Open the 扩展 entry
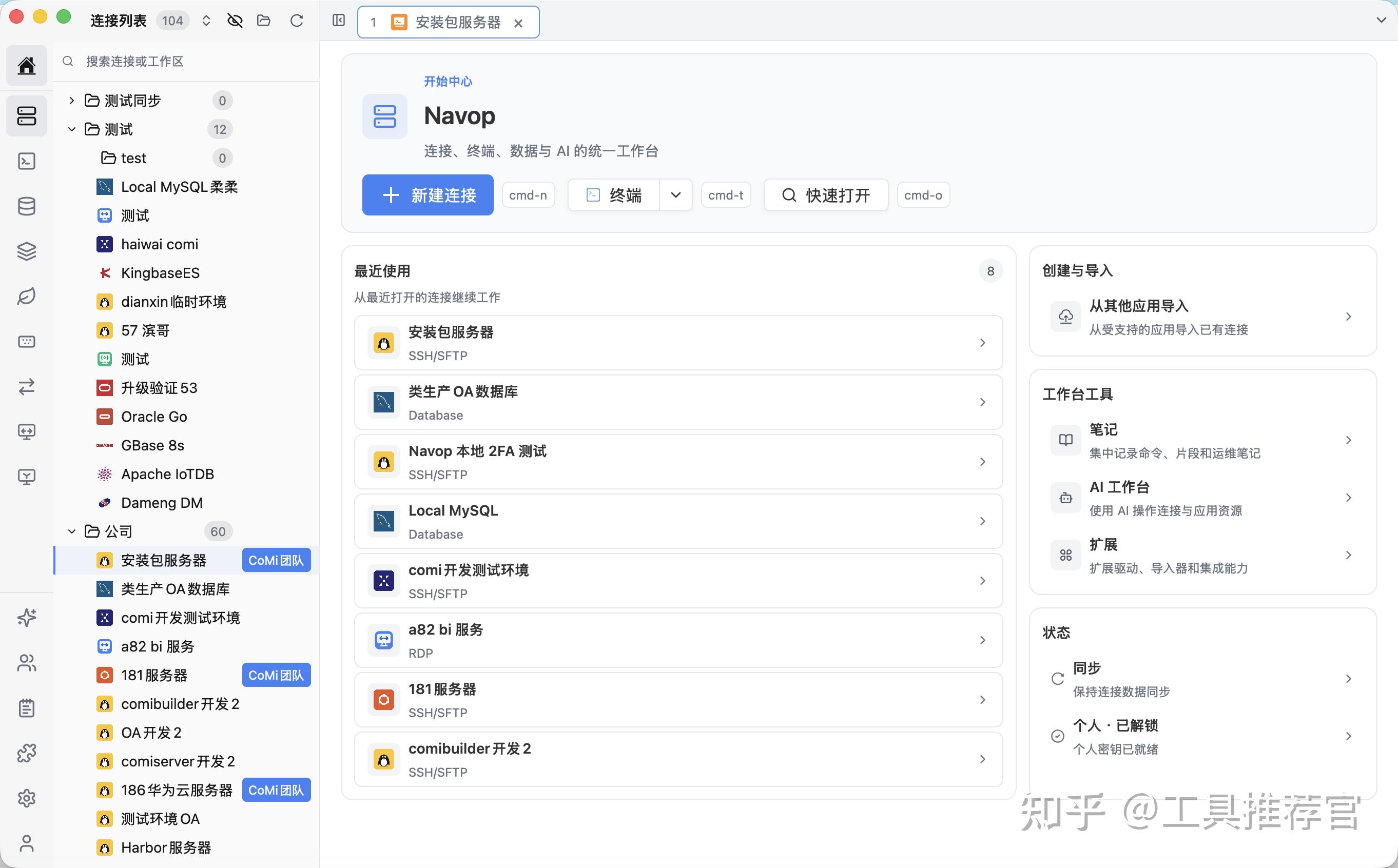 click(1203, 555)
